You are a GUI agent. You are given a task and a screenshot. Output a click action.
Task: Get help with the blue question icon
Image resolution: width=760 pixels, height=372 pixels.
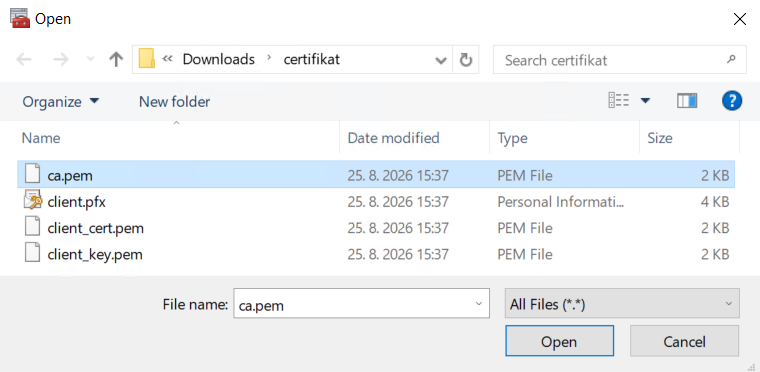click(732, 101)
